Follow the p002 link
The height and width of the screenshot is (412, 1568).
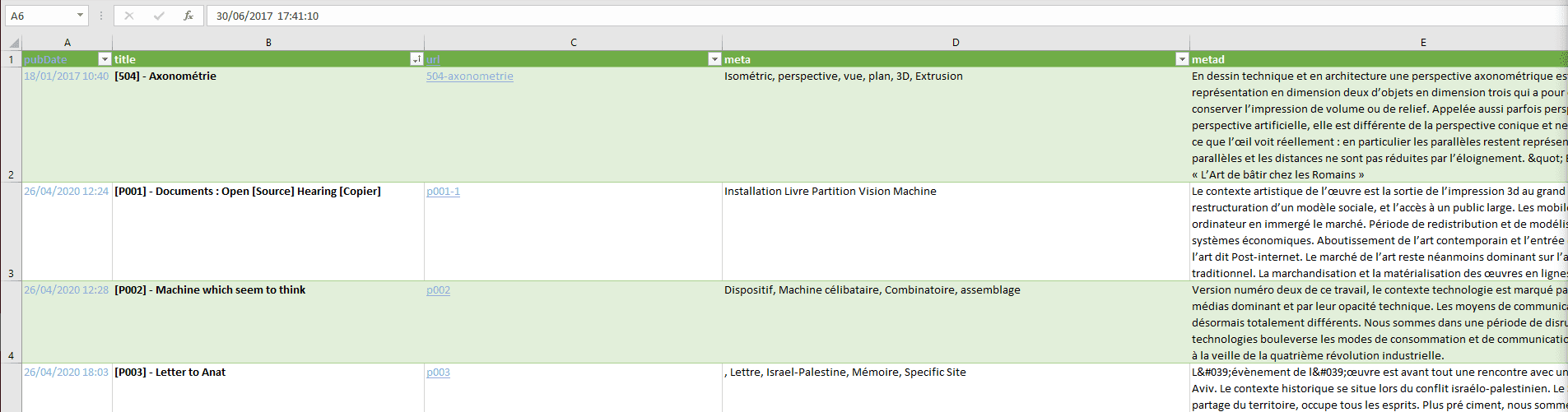pos(438,289)
